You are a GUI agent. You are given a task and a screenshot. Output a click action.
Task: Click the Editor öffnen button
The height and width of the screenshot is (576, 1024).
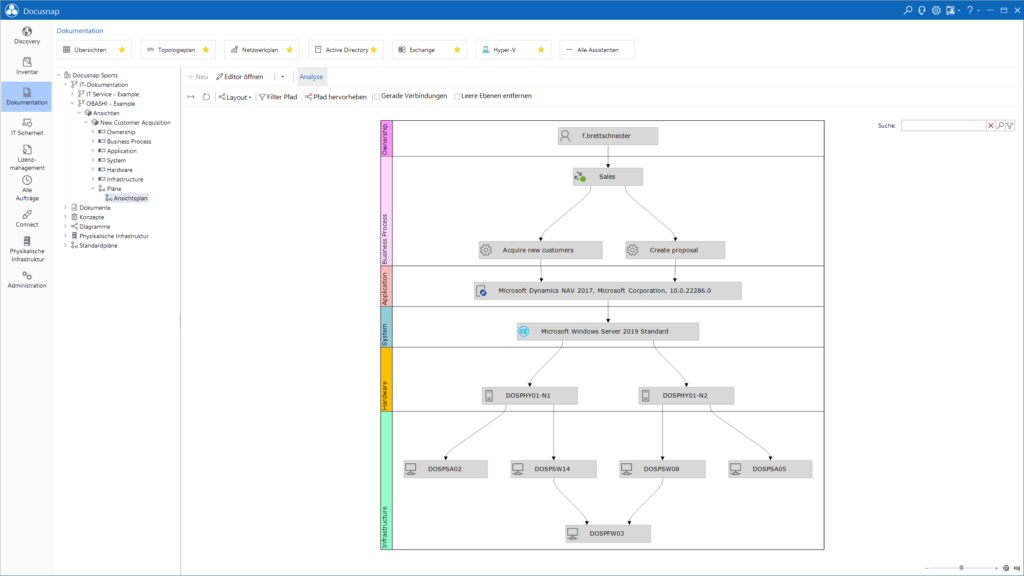click(x=241, y=76)
